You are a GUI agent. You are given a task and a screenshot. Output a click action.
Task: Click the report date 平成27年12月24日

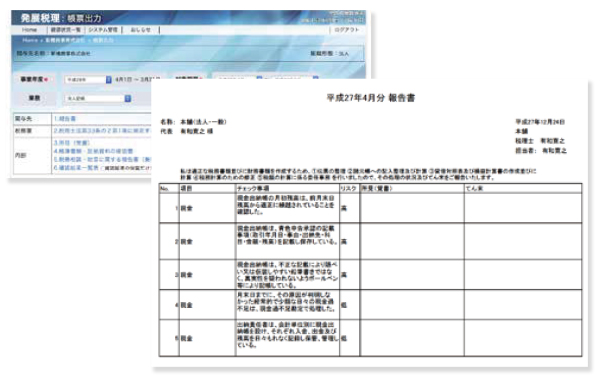pyautogui.click(x=540, y=122)
